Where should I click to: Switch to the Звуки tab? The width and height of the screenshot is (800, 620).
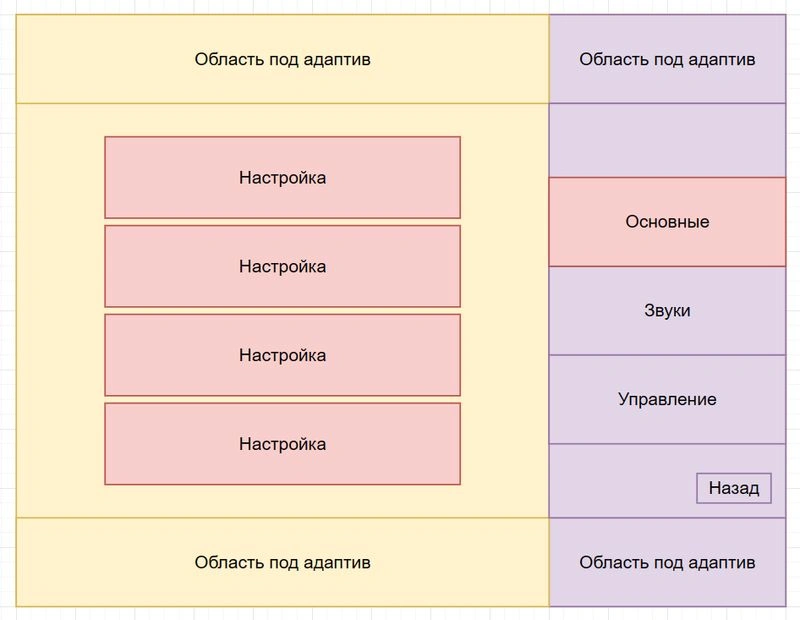click(x=667, y=310)
